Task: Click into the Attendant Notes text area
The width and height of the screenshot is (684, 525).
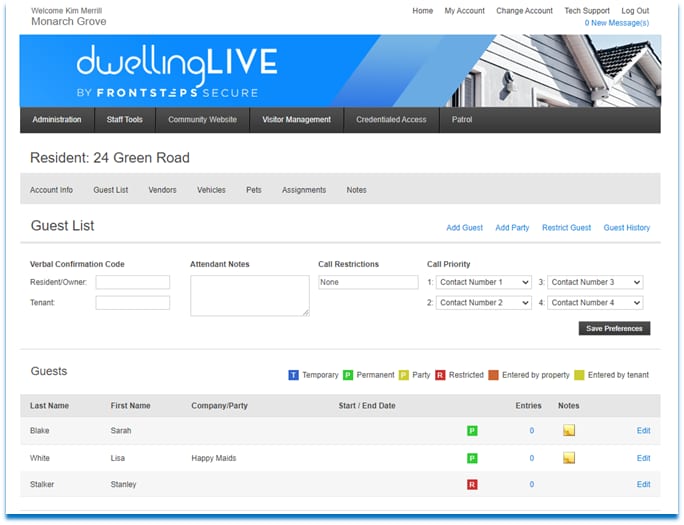Action: pyautogui.click(x=250, y=296)
